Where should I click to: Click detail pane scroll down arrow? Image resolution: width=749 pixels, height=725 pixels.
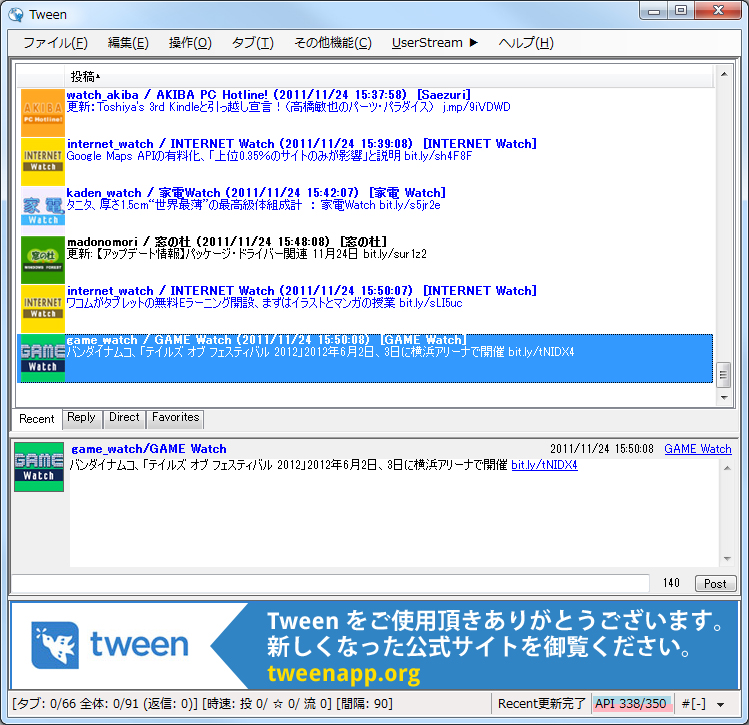[x=727, y=558]
